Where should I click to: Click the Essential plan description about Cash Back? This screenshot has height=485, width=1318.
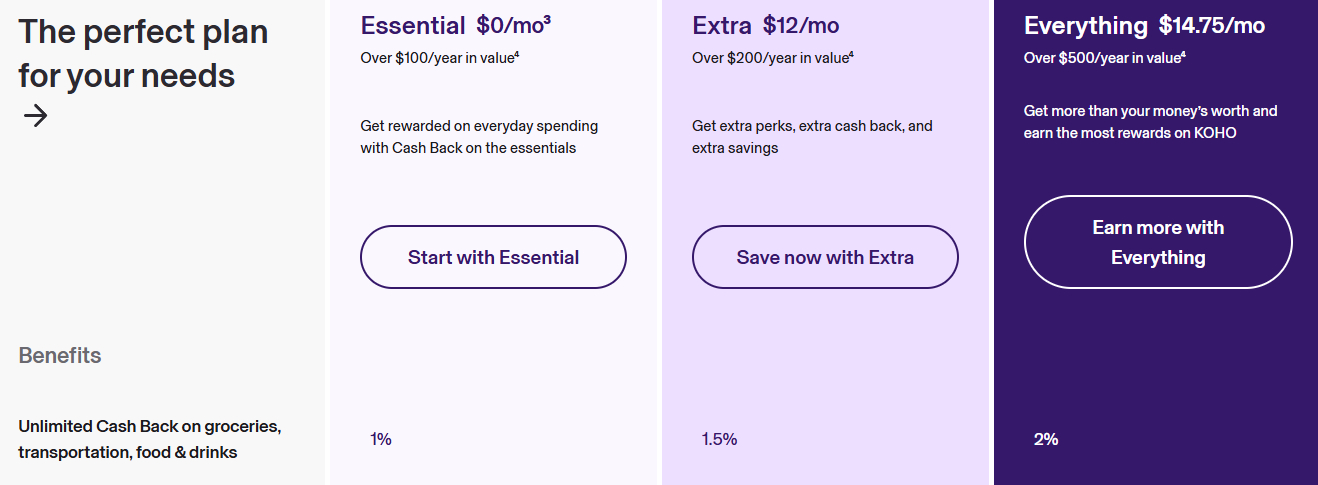pyautogui.click(x=479, y=137)
